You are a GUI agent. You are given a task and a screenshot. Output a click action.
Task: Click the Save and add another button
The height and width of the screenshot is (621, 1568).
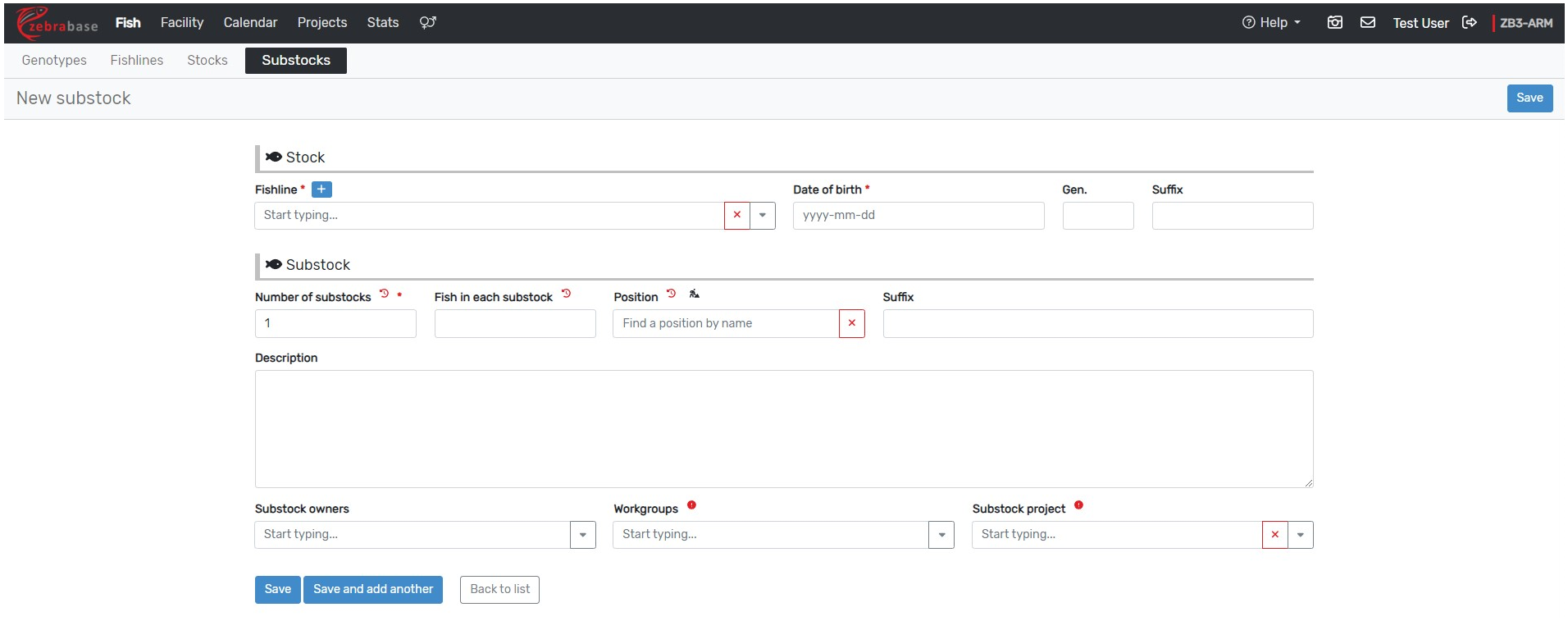pos(372,589)
